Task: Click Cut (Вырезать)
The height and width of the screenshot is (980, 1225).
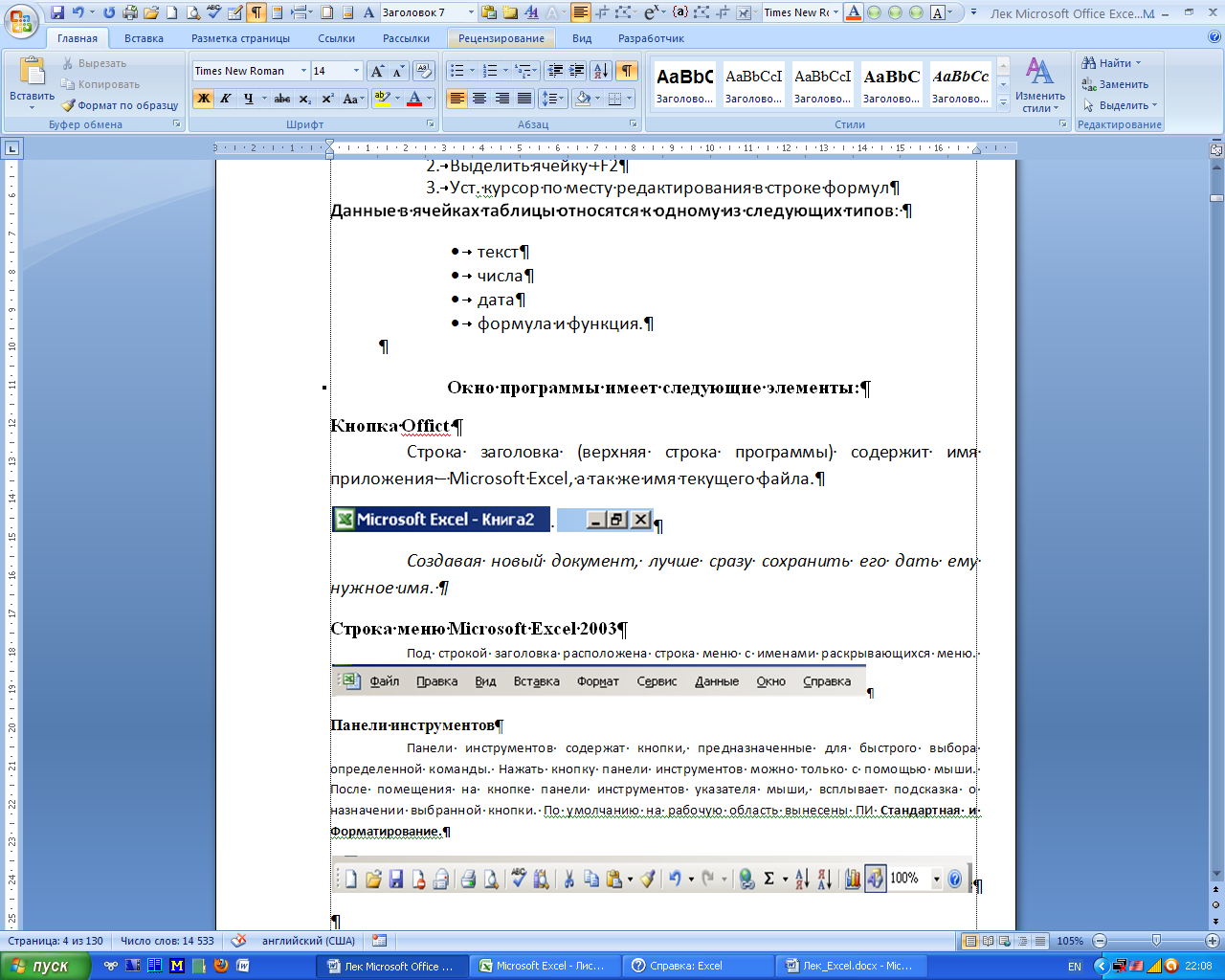Action: tap(94, 63)
